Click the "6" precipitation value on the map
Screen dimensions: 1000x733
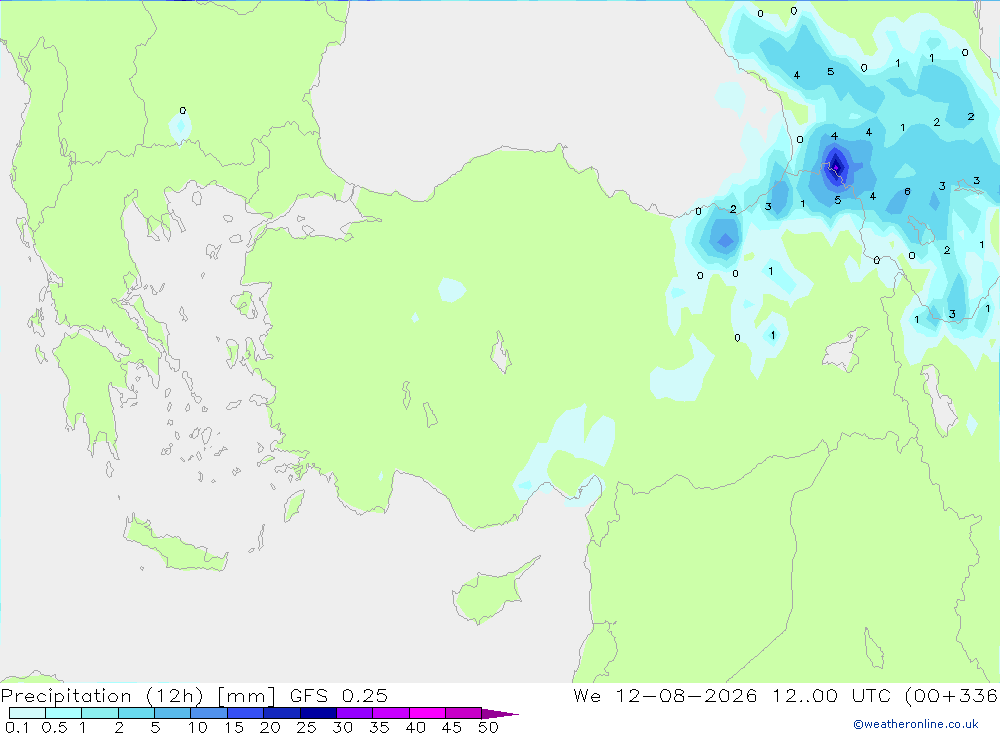click(907, 191)
